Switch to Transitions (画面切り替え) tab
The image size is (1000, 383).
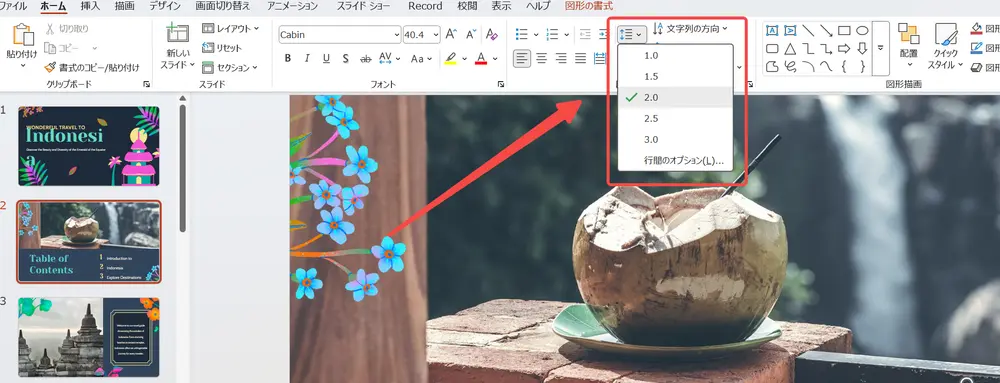[x=223, y=6]
